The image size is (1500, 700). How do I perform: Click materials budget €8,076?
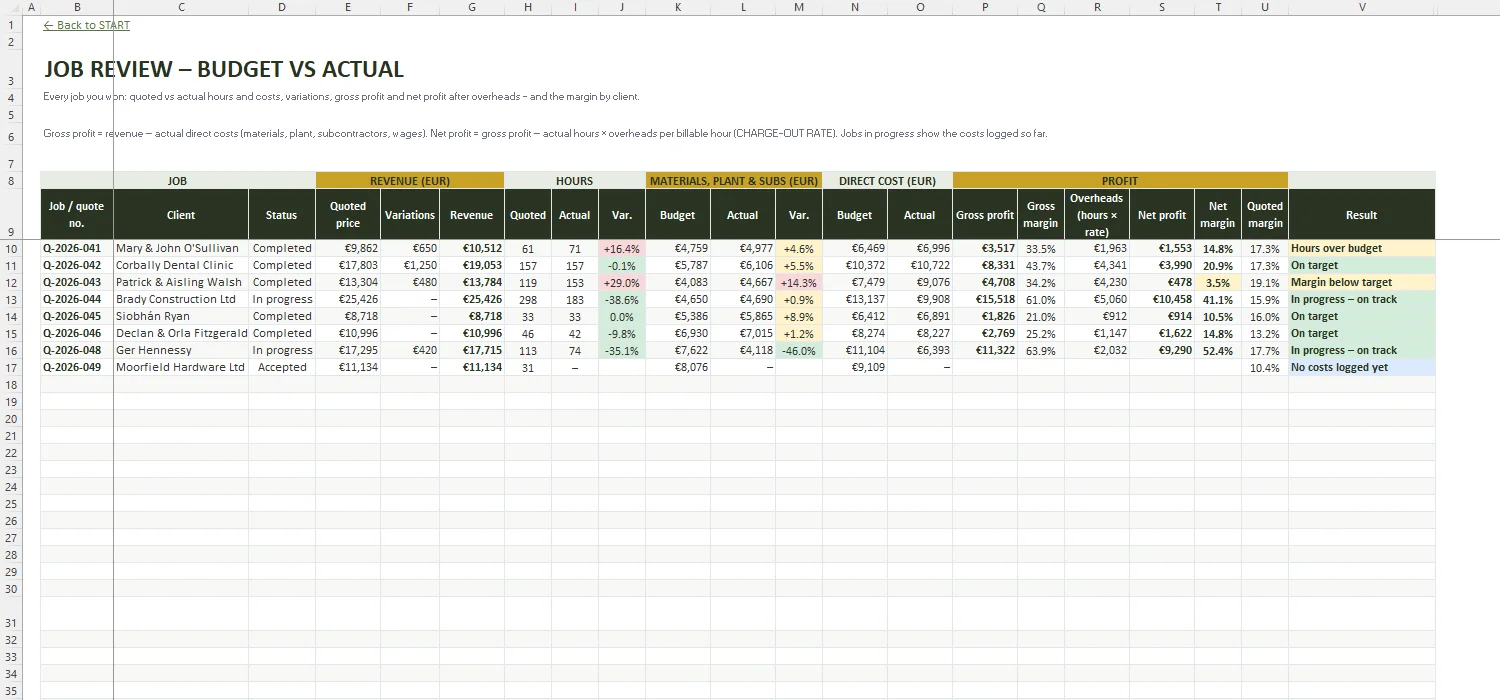coord(678,367)
